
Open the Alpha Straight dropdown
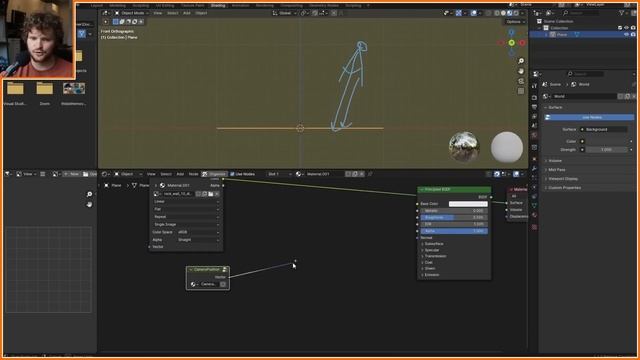[x=198, y=240]
